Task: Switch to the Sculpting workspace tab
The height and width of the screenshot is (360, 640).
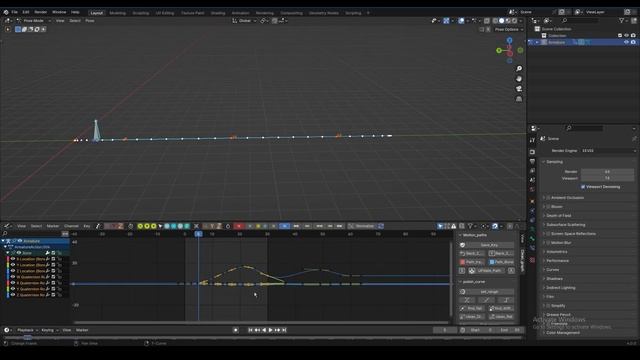Action: (141, 13)
